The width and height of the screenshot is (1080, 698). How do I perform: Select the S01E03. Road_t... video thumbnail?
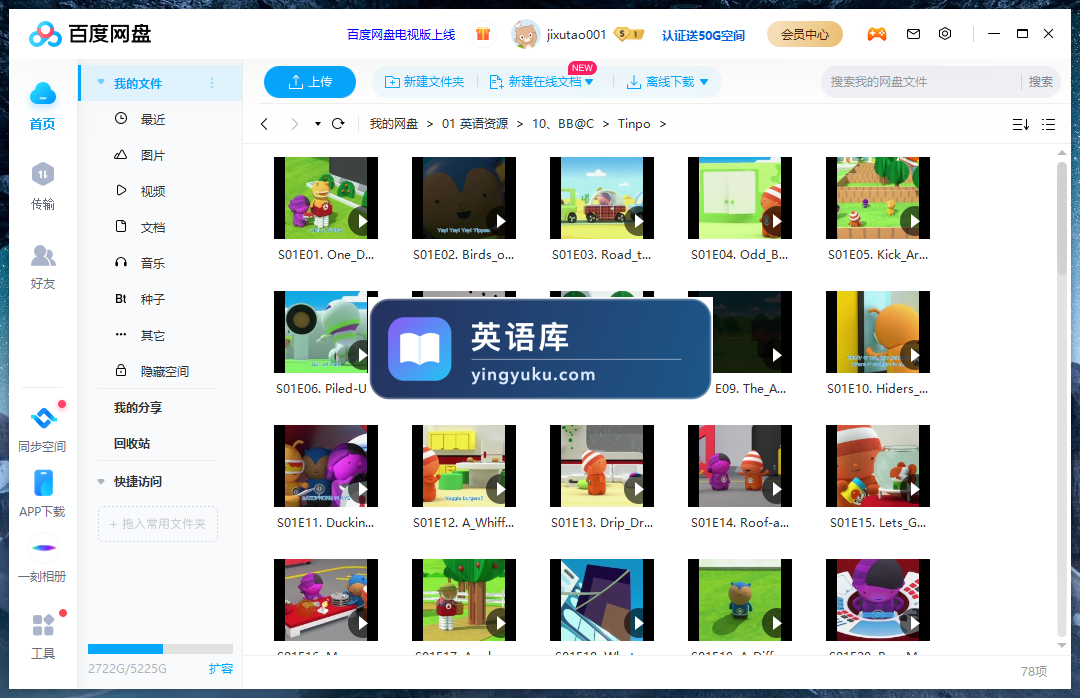point(601,198)
